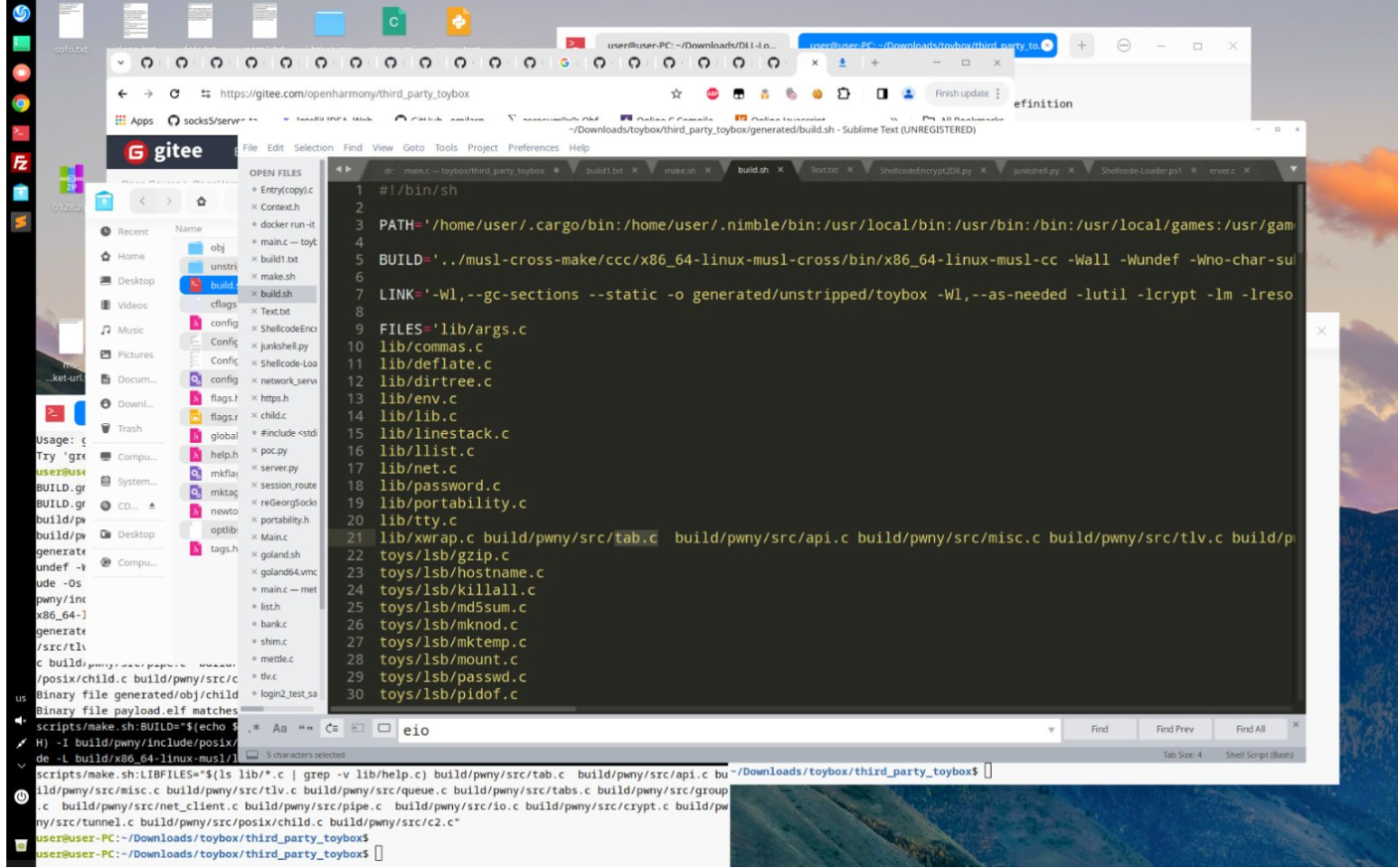Open the Selection menu
The image size is (1398, 868).
(x=313, y=147)
